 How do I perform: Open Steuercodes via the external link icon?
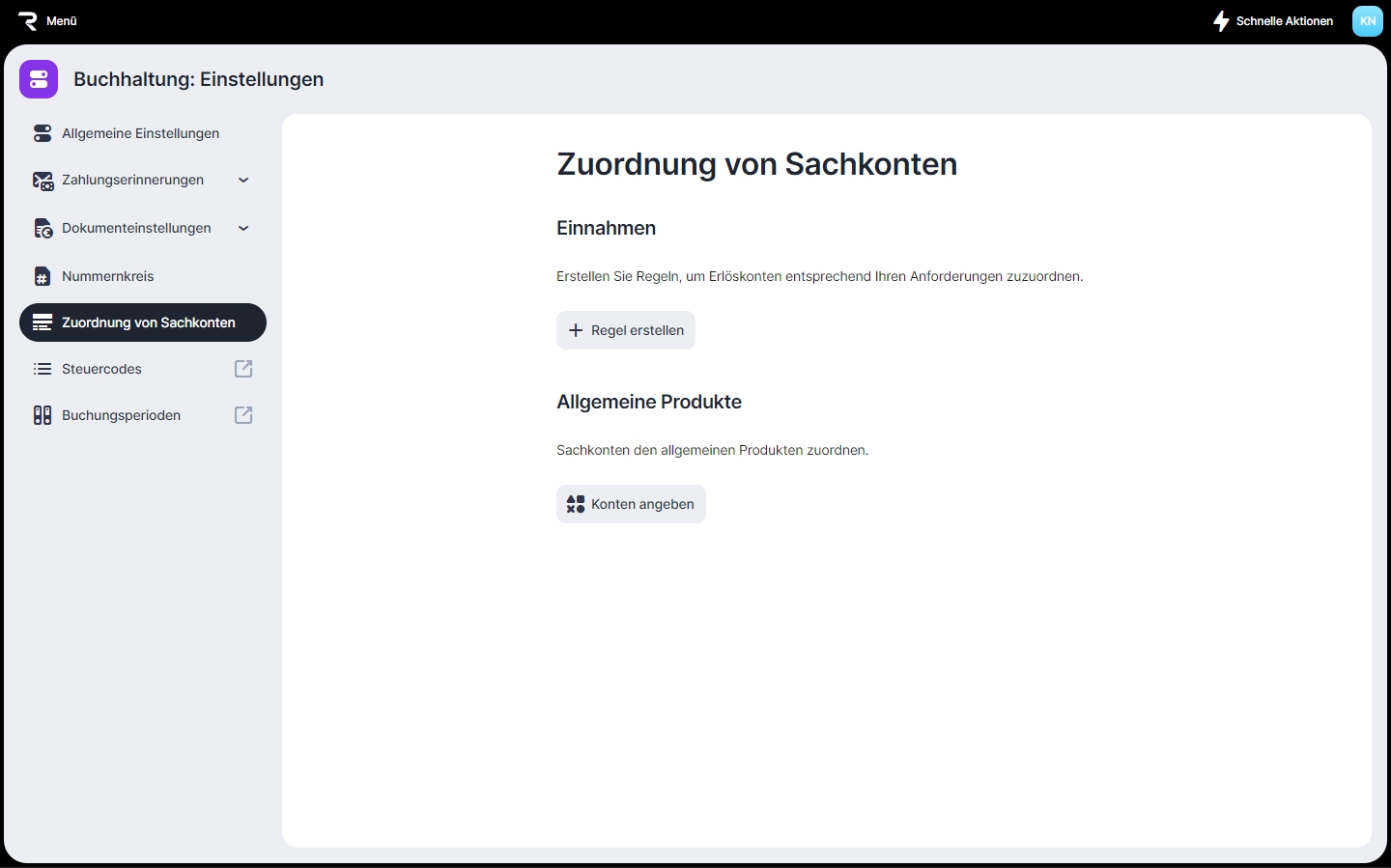243,369
